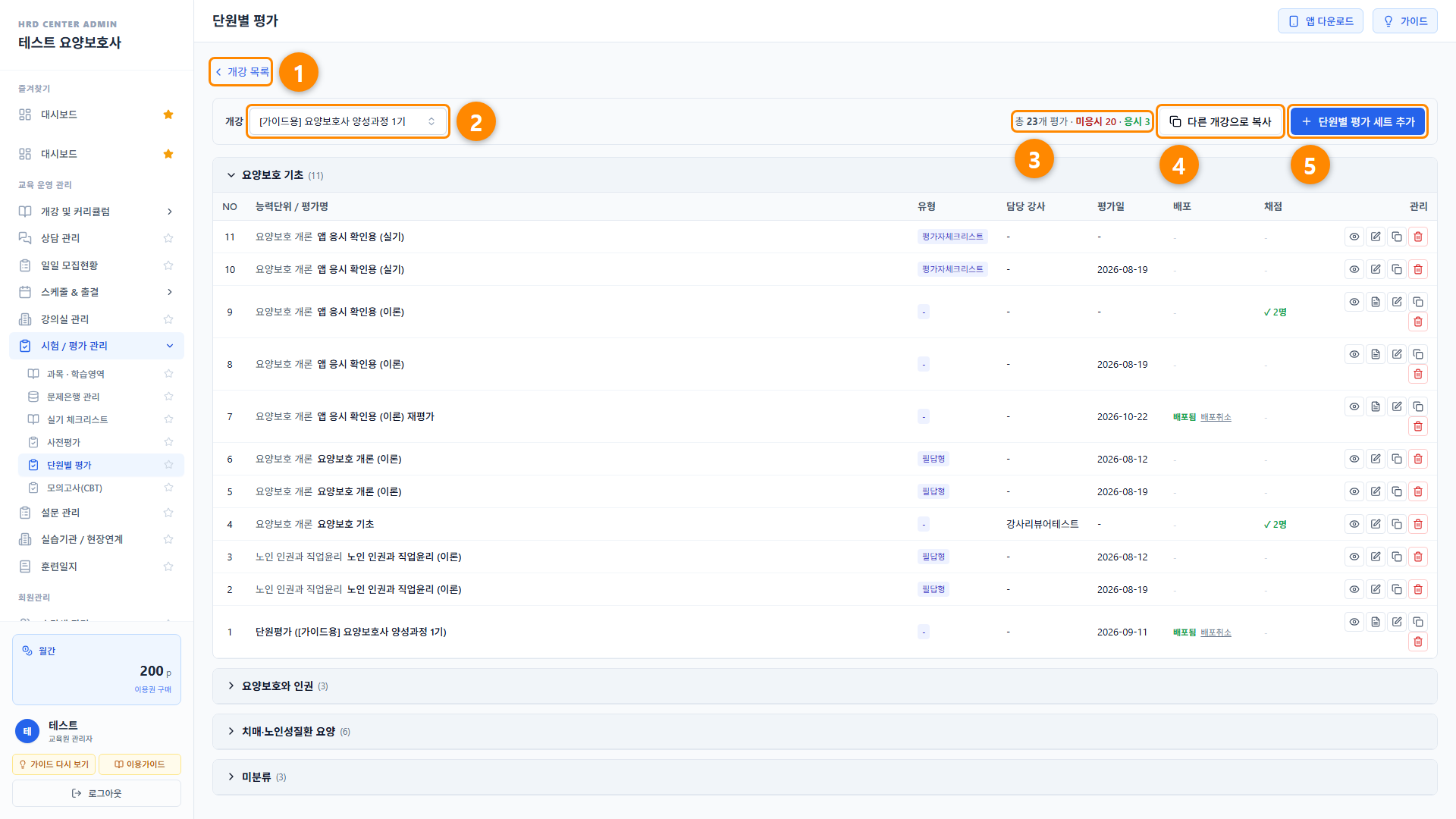Copy evaluation row number 6
The image size is (1456, 819).
tap(1396, 459)
